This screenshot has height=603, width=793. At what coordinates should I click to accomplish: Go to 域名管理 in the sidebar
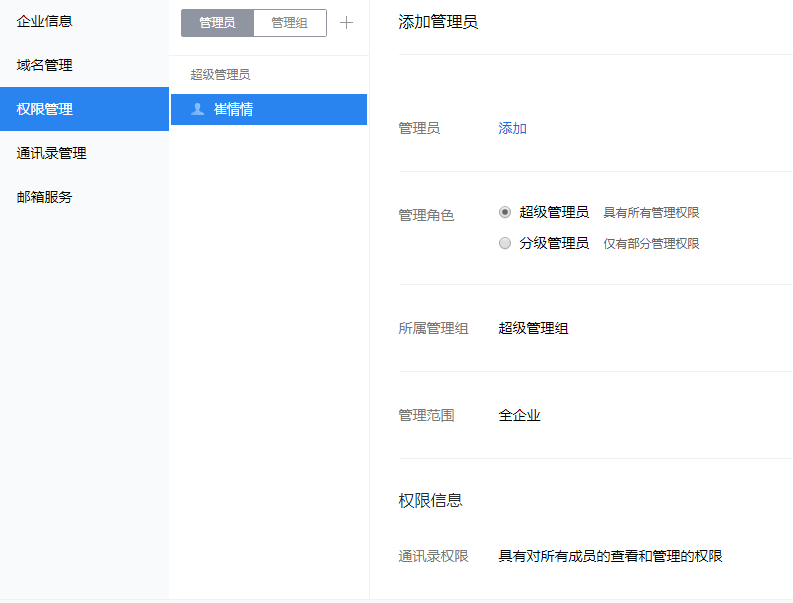45,65
